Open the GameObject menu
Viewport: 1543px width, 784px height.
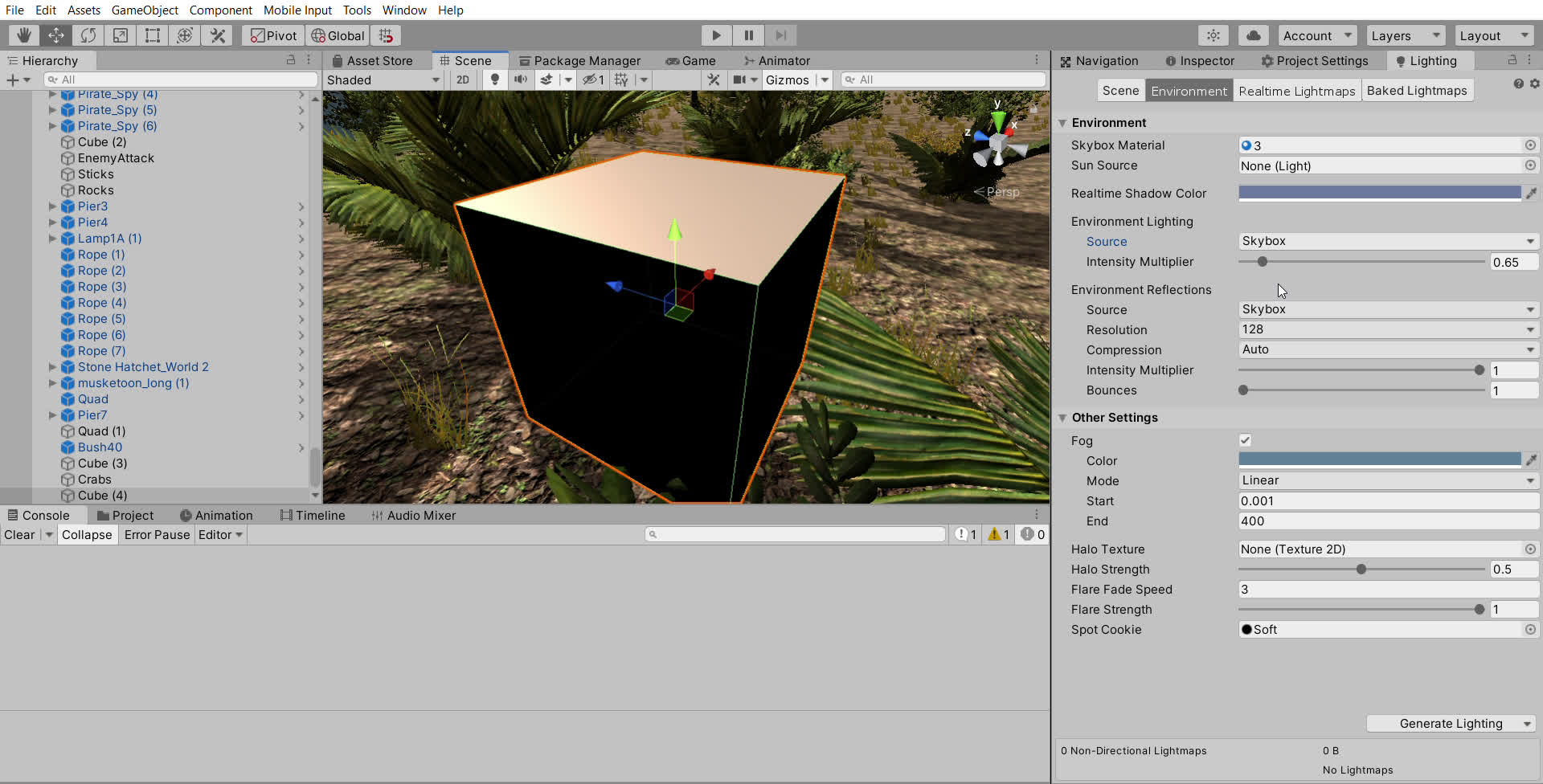tap(145, 10)
